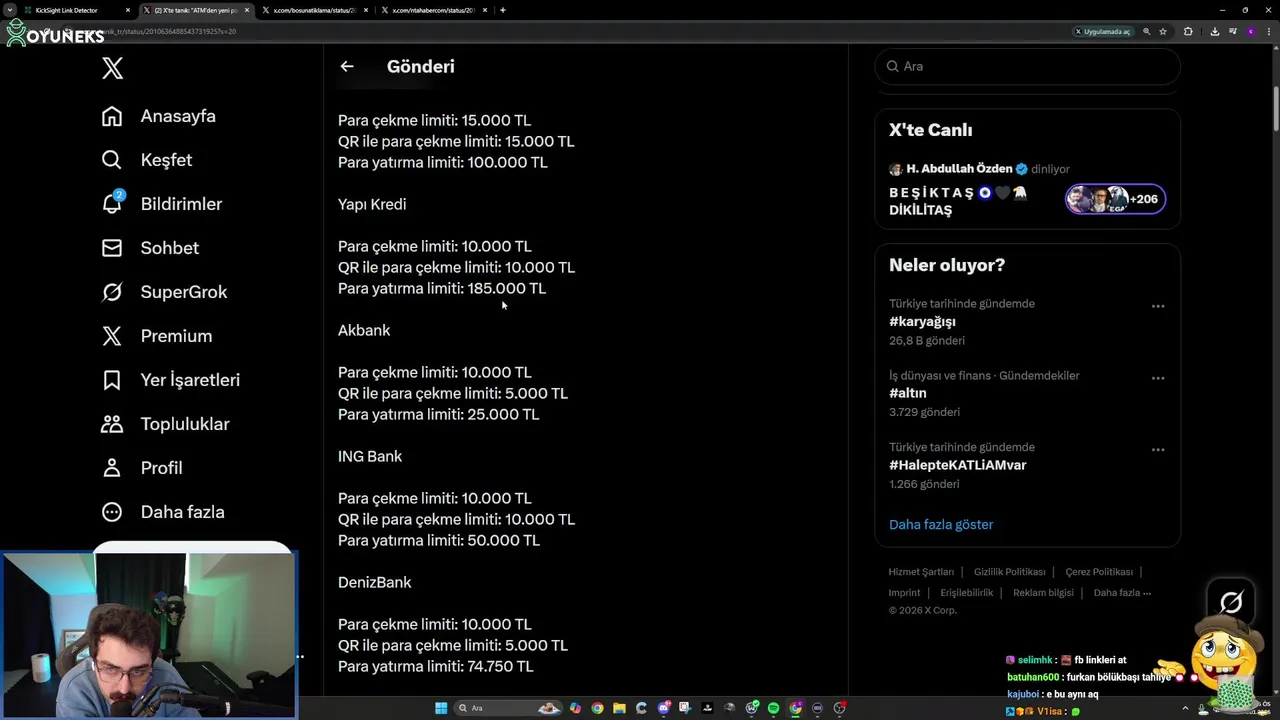Open new browser tab with plus

click(x=502, y=10)
